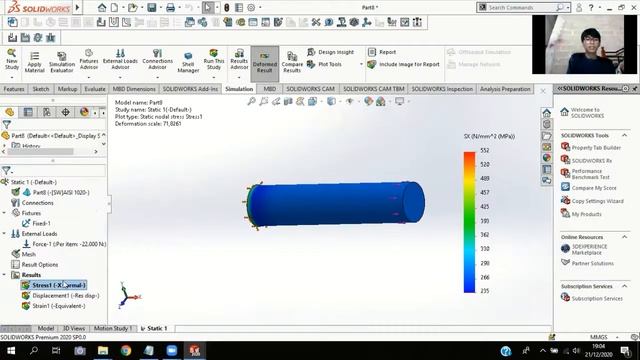Open 3D Views bottom tab
The width and height of the screenshot is (640, 360).
tap(73, 328)
